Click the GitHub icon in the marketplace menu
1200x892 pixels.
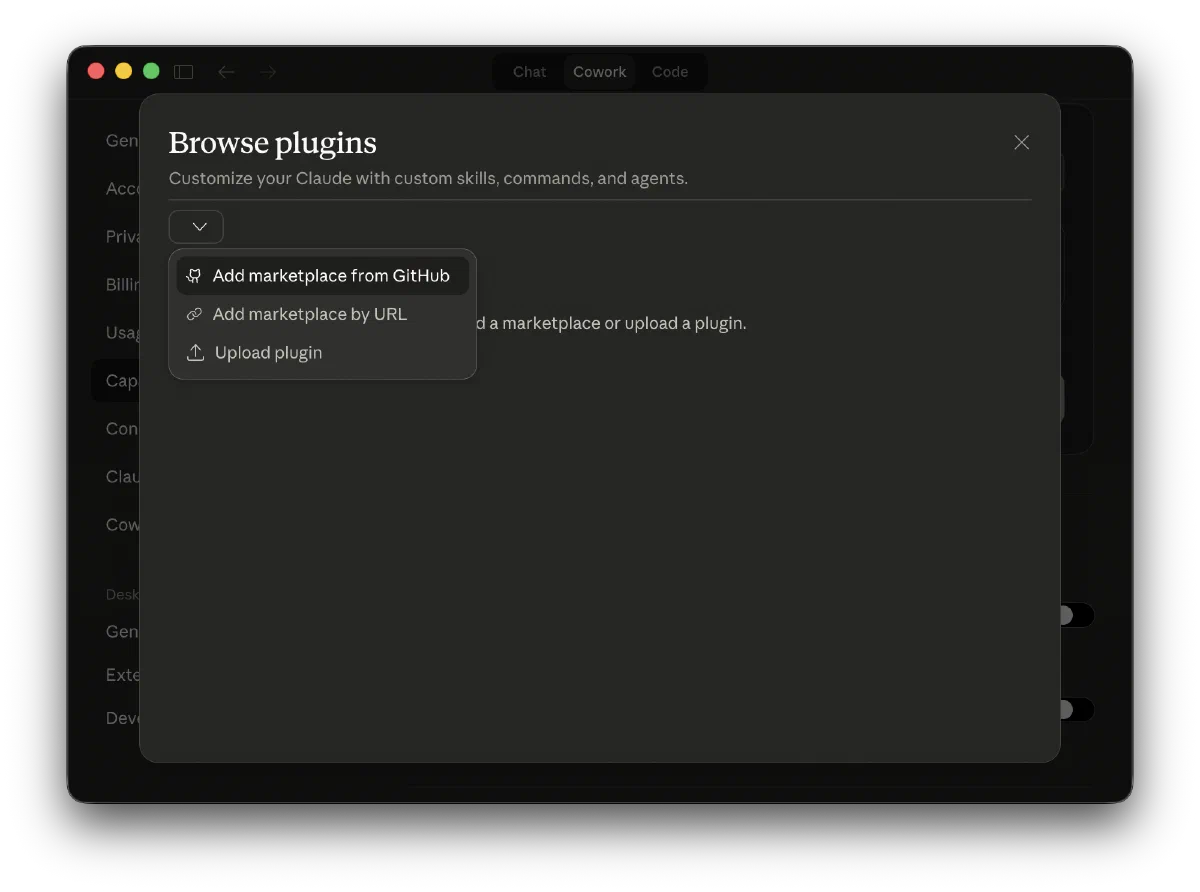(193, 275)
